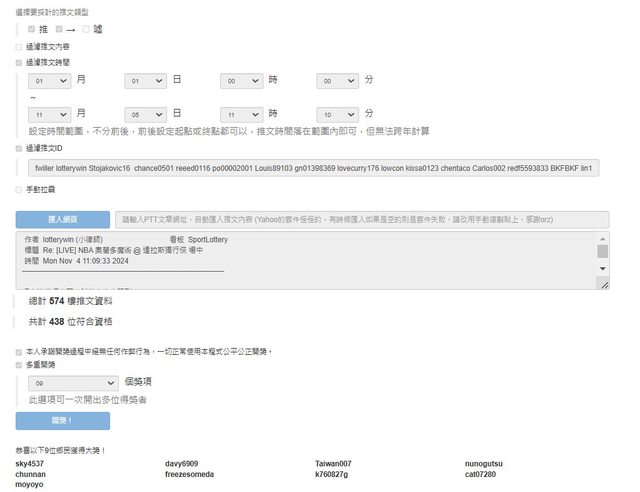Open the end month dropdown
This screenshot has height=492, width=640.
coord(50,114)
